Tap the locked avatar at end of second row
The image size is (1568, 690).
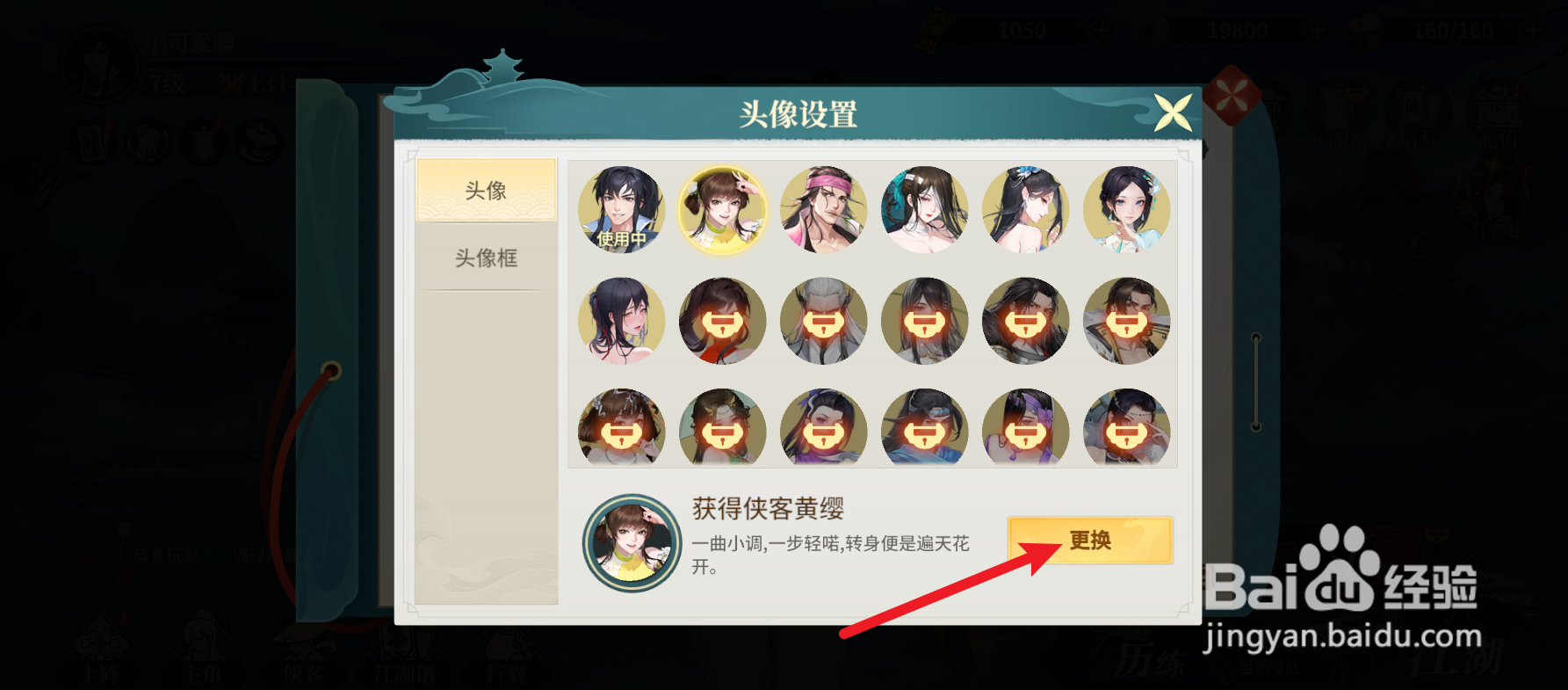coord(1127,321)
